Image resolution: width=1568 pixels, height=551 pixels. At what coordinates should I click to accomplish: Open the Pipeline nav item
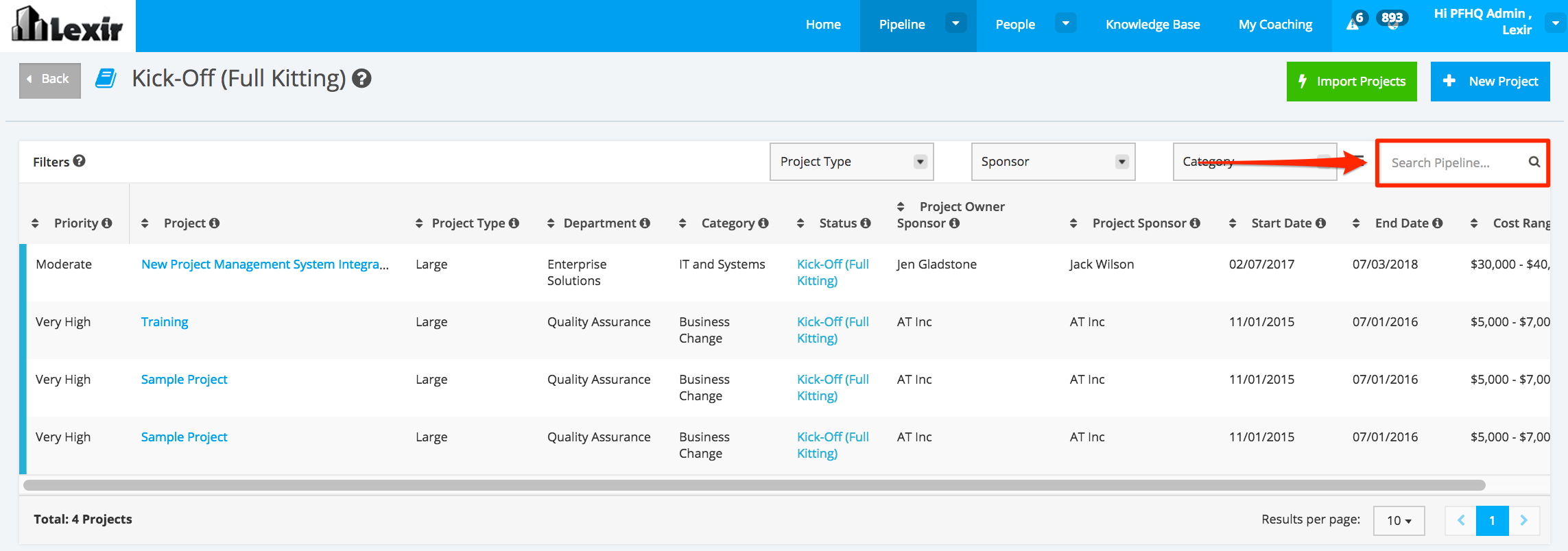902,25
